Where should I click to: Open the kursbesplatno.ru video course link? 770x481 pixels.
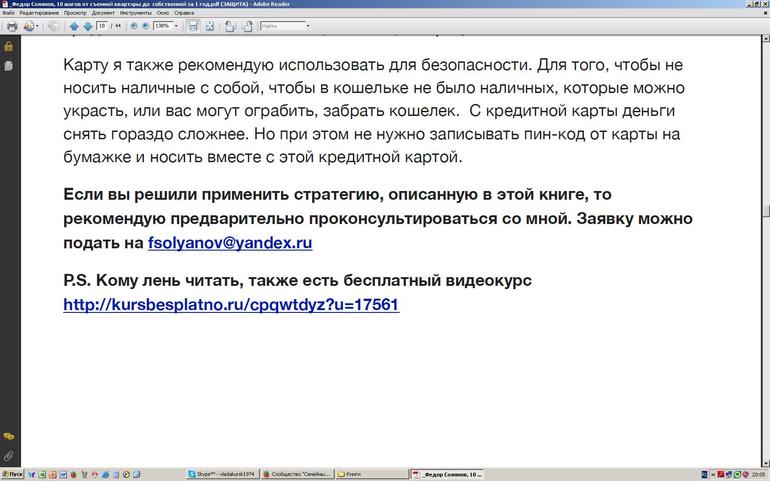(x=231, y=305)
